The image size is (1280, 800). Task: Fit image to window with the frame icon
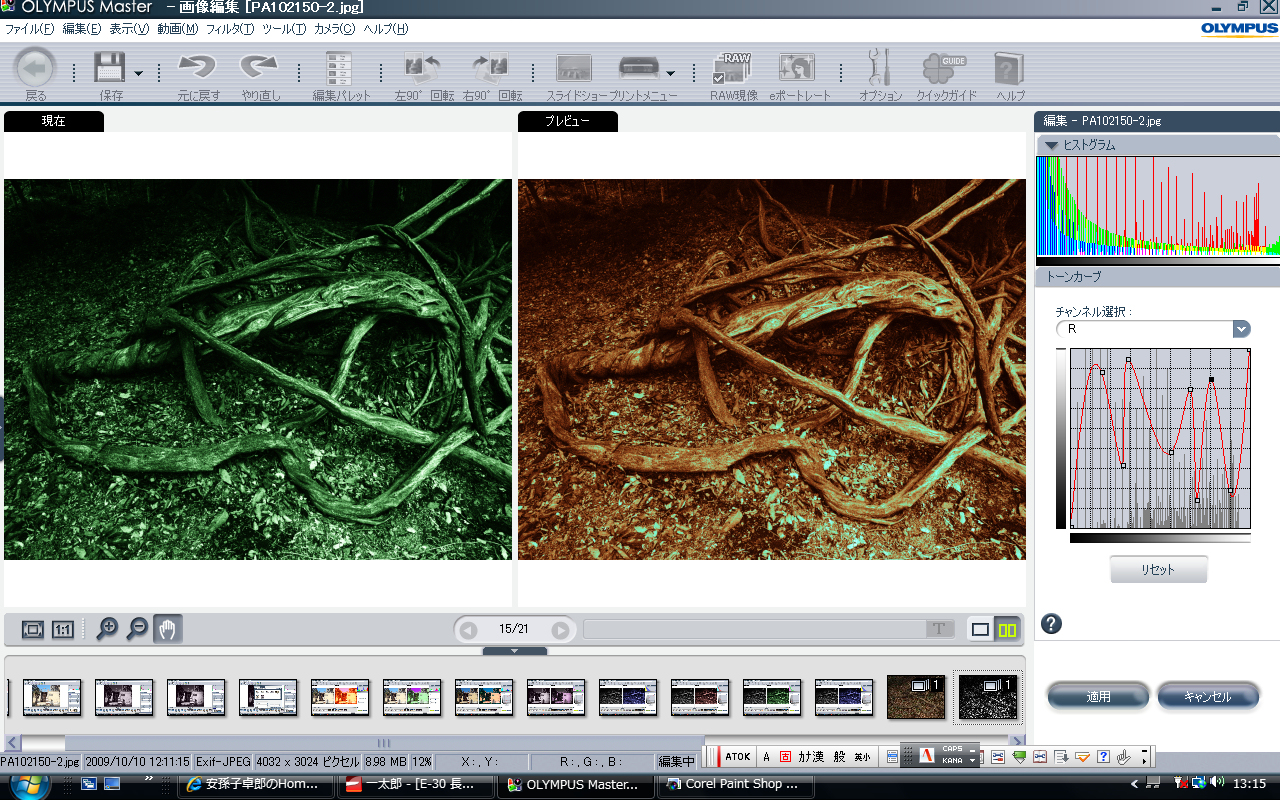pyautogui.click(x=33, y=630)
